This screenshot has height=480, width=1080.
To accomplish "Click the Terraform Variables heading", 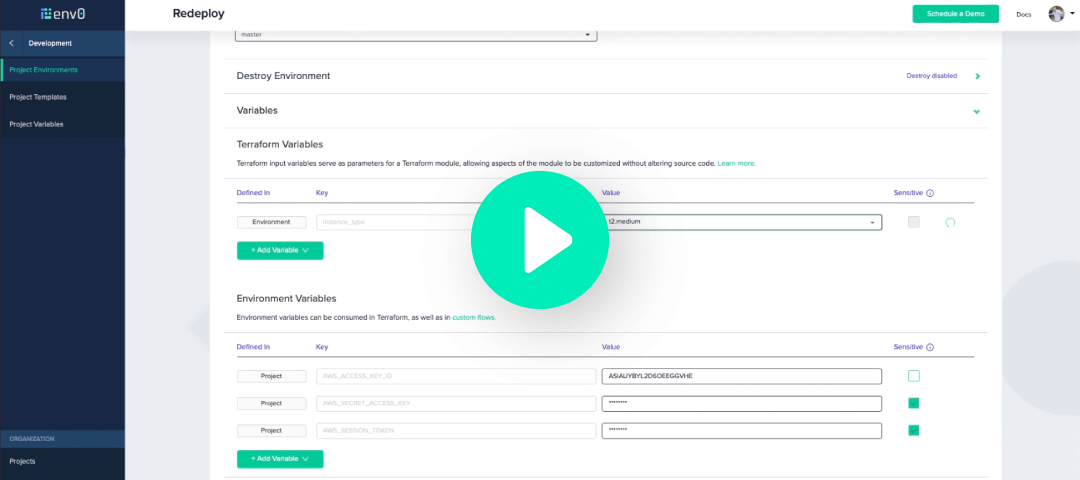I will pos(280,145).
